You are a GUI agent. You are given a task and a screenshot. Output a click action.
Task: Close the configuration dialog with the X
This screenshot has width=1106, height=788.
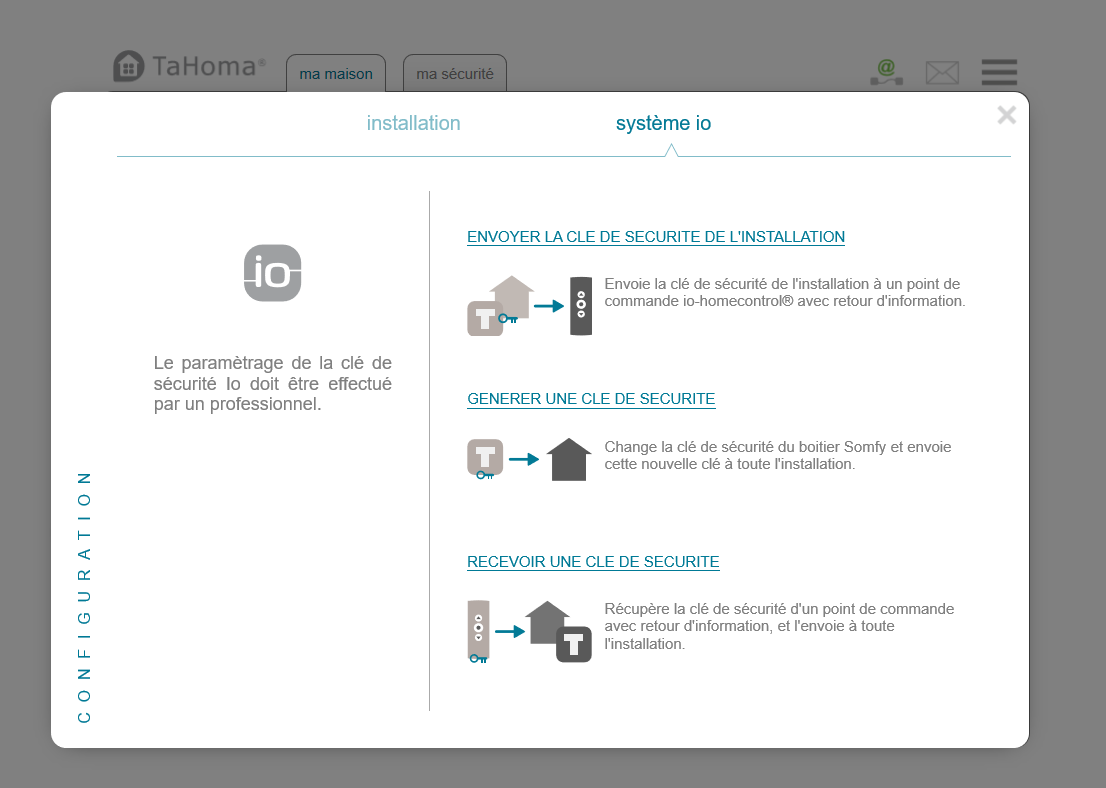click(x=1006, y=115)
